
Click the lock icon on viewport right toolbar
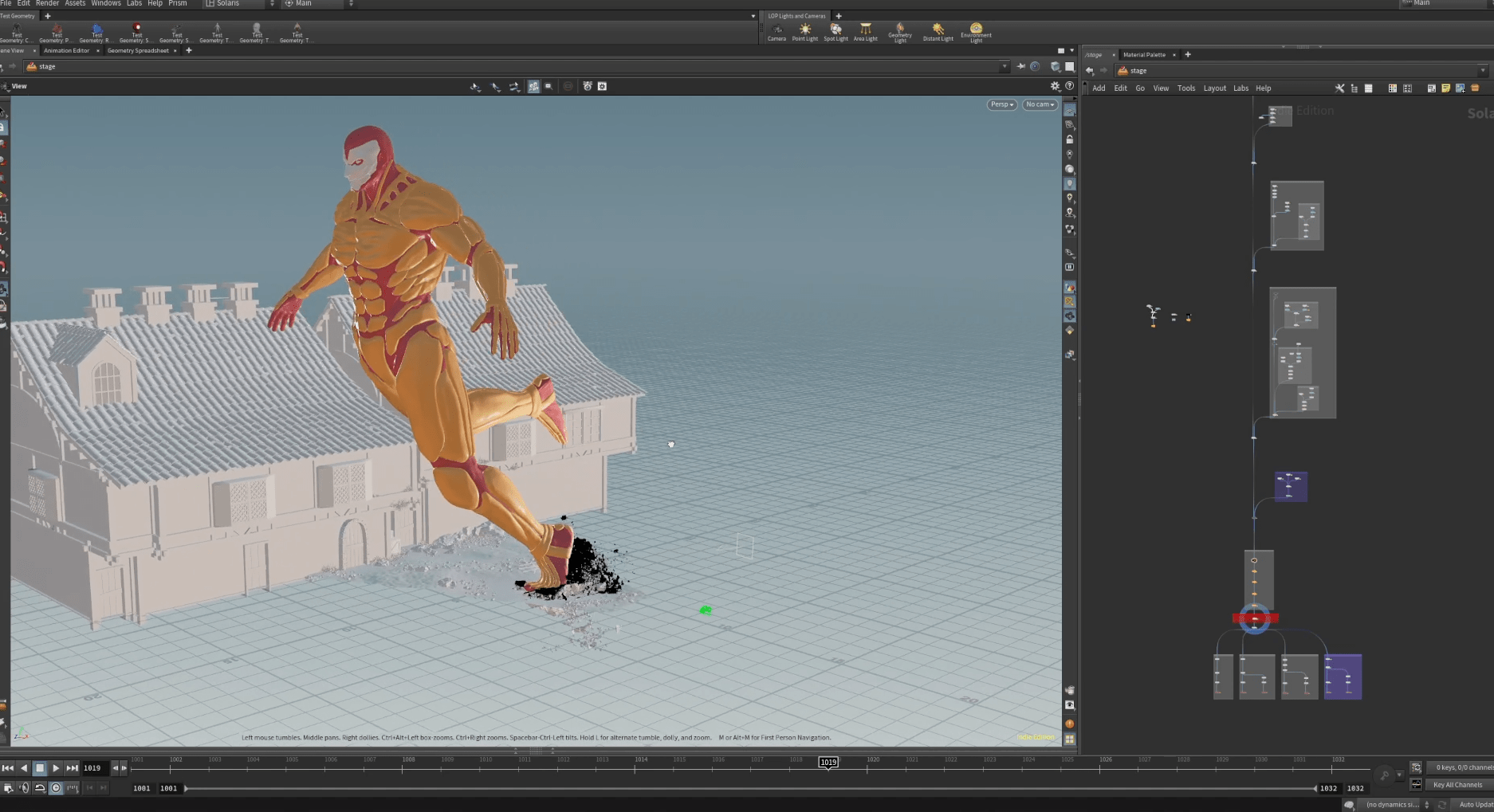[x=1070, y=139]
